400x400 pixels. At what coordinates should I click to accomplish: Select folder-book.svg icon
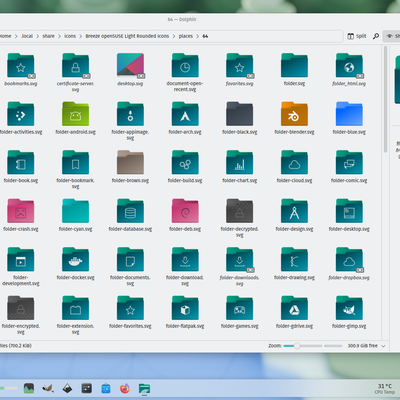coord(21,163)
